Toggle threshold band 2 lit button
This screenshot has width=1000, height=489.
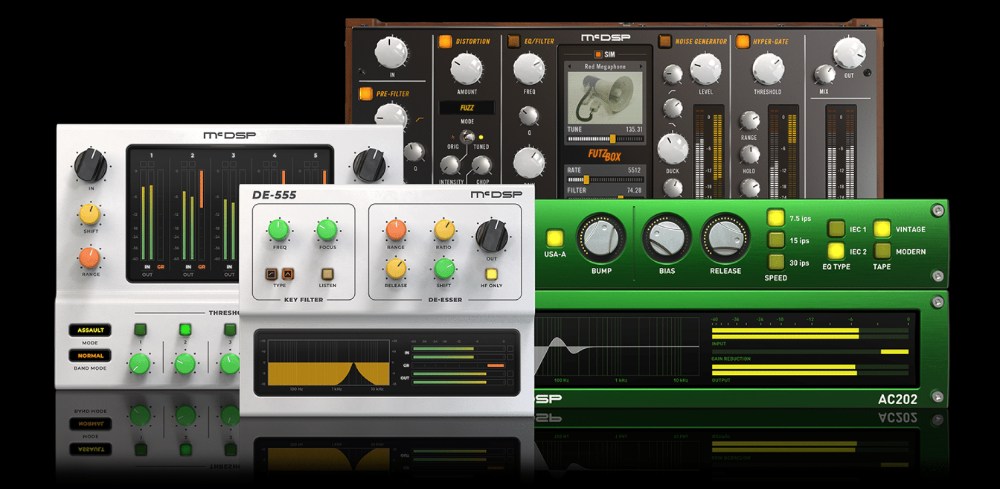tap(186, 330)
